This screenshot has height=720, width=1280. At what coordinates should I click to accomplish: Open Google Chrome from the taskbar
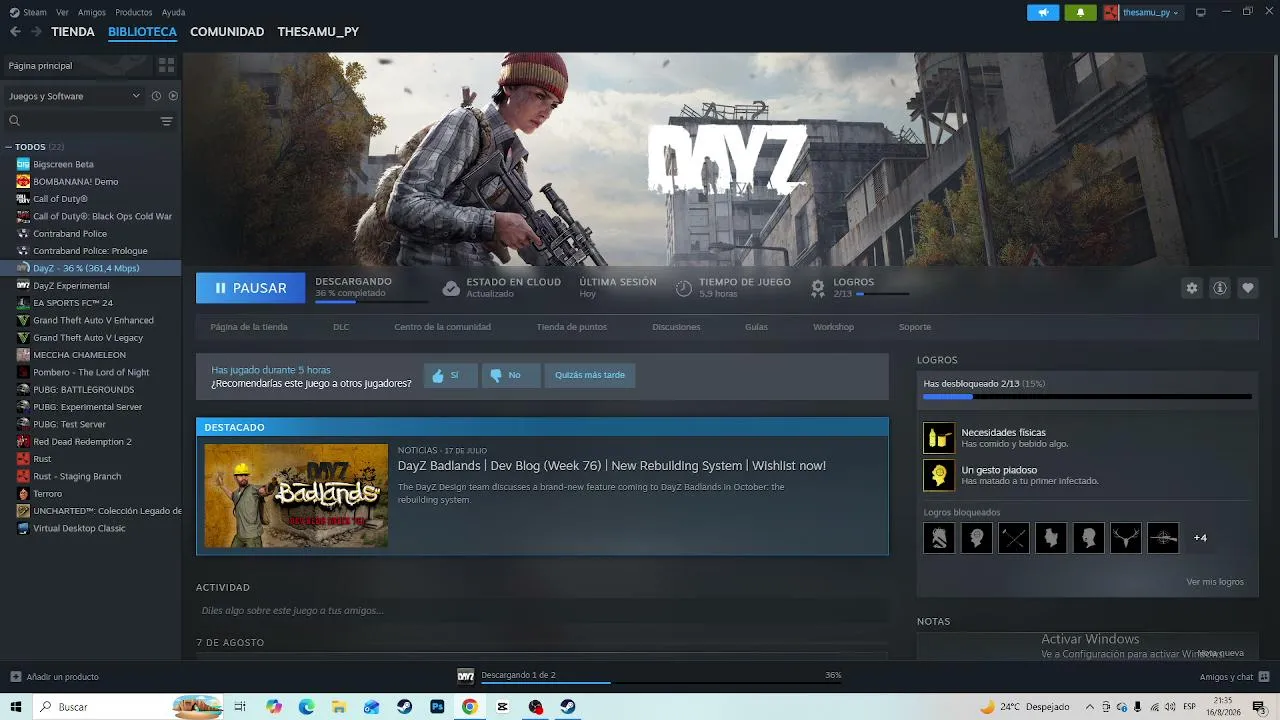tap(470, 707)
